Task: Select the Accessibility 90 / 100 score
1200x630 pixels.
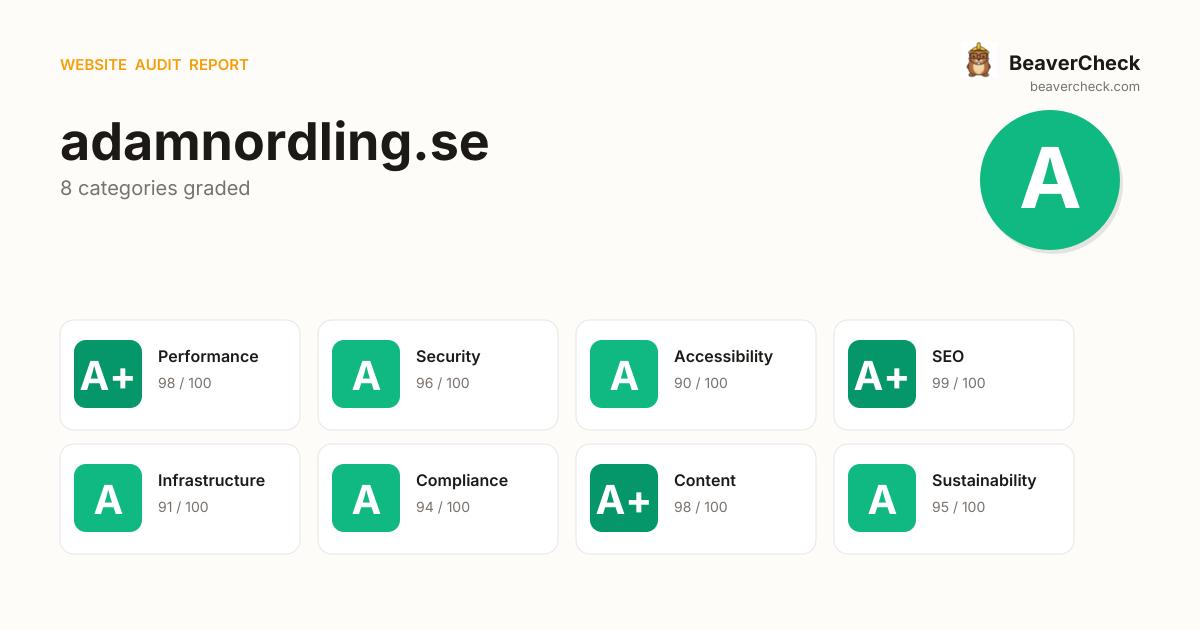Action: (701, 383)
